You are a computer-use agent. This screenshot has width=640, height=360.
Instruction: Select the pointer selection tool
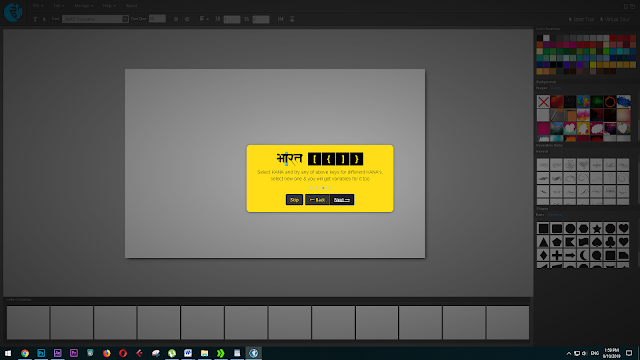44,19
